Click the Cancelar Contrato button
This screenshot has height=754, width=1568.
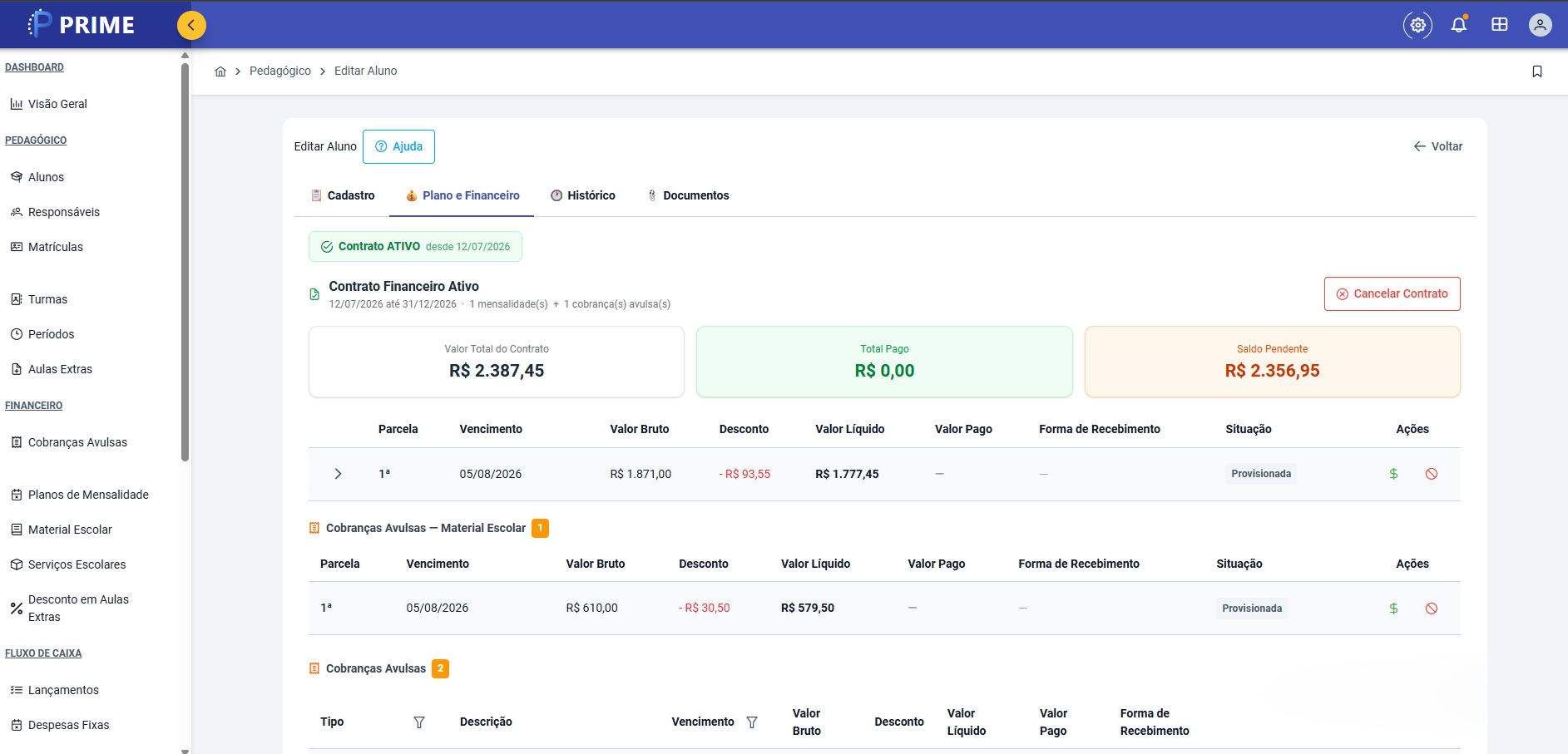click(1392, 293)
